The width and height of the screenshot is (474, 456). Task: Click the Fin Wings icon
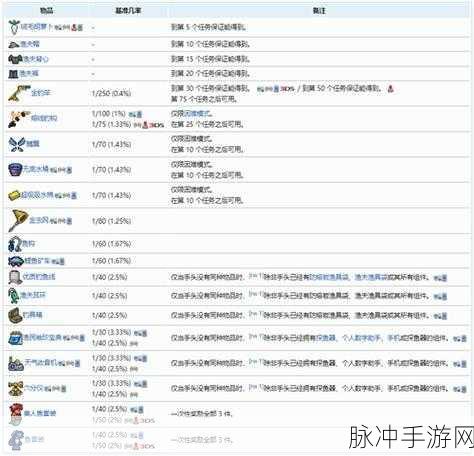tap(17, 144)
